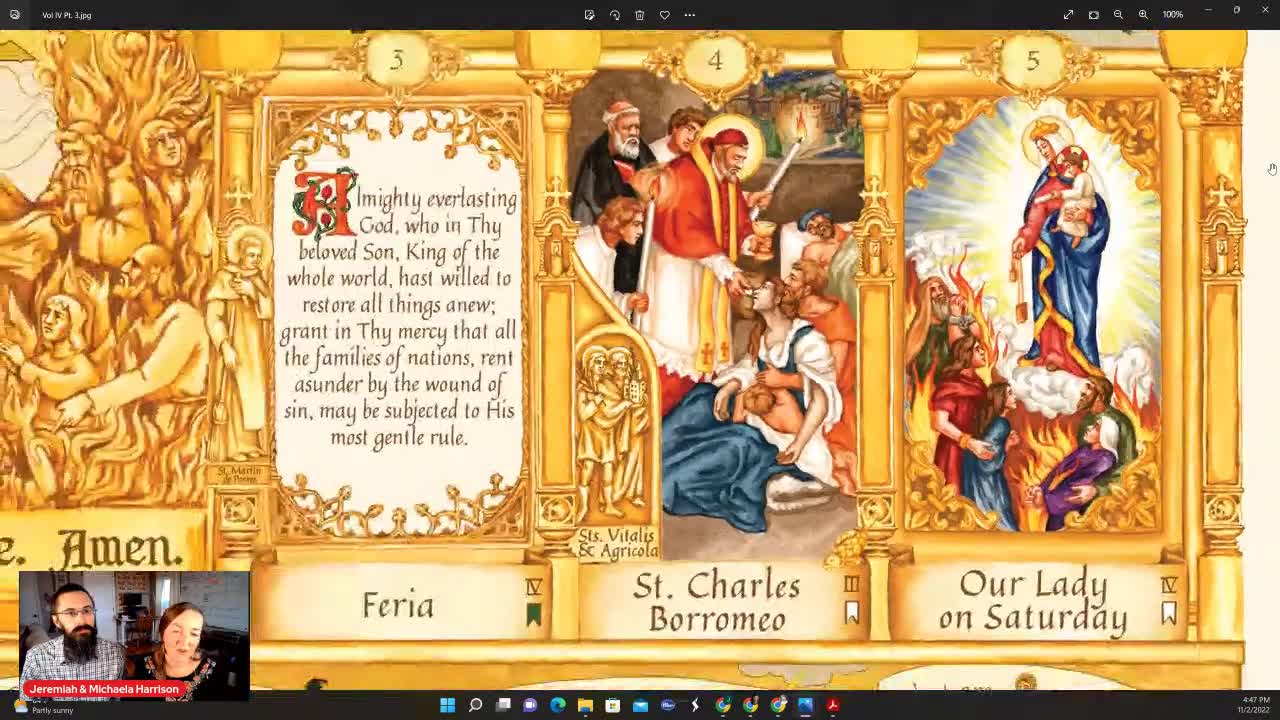This screenshot has height=720, width=1280.
Task: Click the white bookmark beside Our Lady on Saturday
Action: click(1168, 613)
